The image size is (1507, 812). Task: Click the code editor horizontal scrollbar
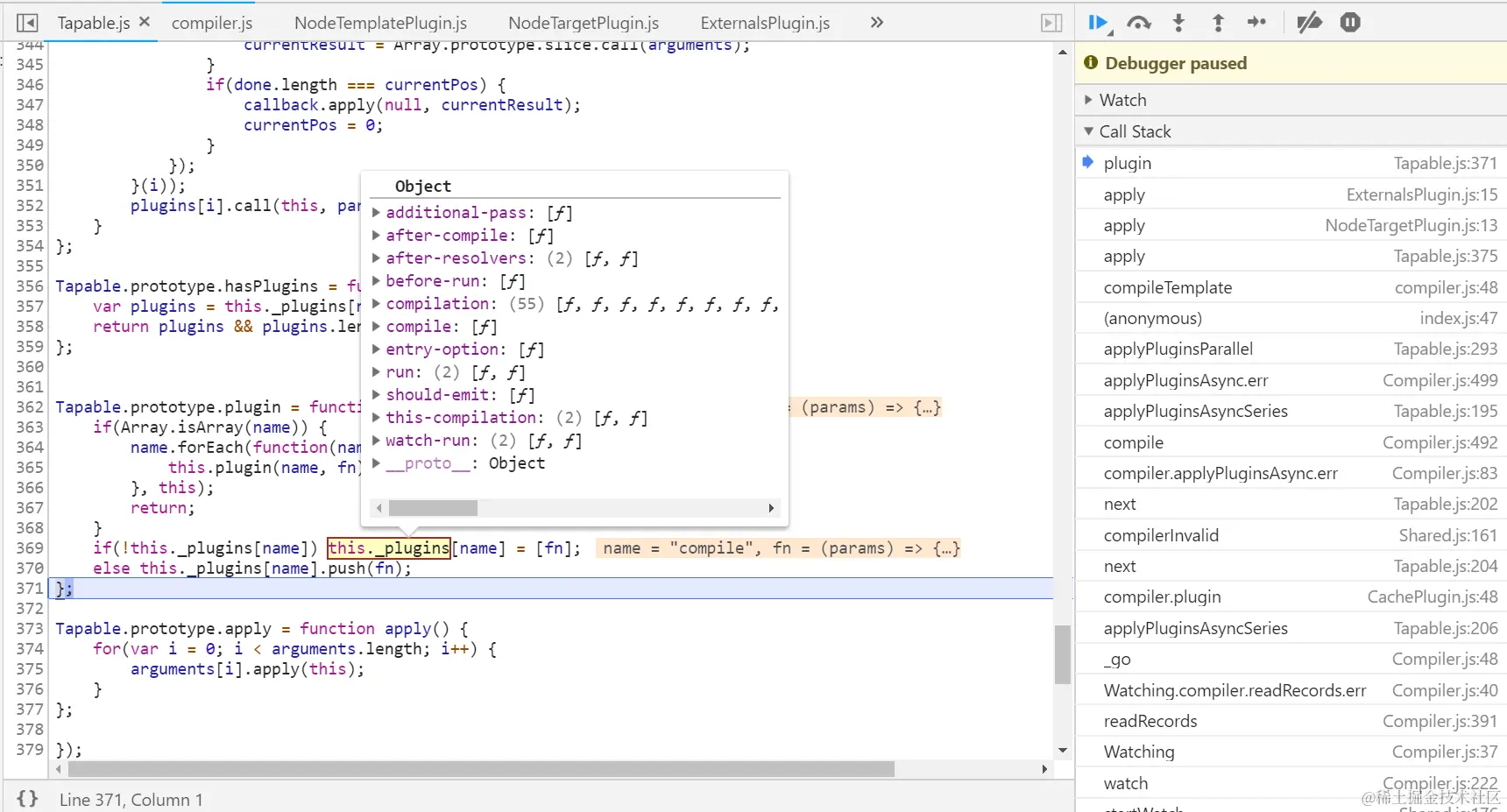(x=481, y=769)
